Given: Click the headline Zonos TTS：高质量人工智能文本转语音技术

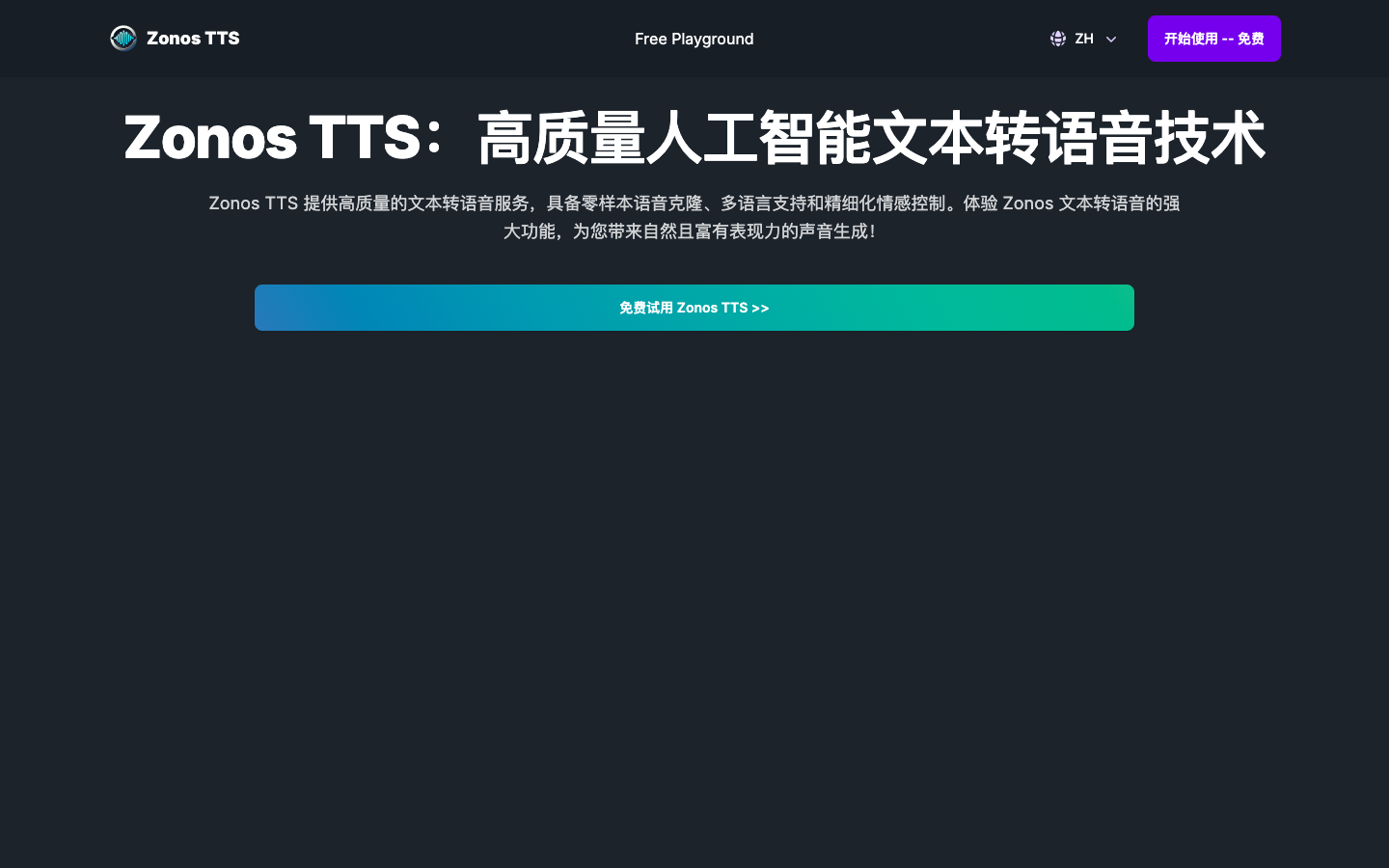Looking at the screenshot, I should pos(694,137).
